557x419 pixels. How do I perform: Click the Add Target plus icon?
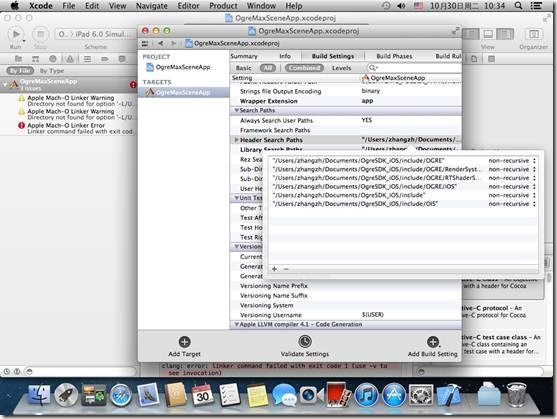(x=184, y=342)
